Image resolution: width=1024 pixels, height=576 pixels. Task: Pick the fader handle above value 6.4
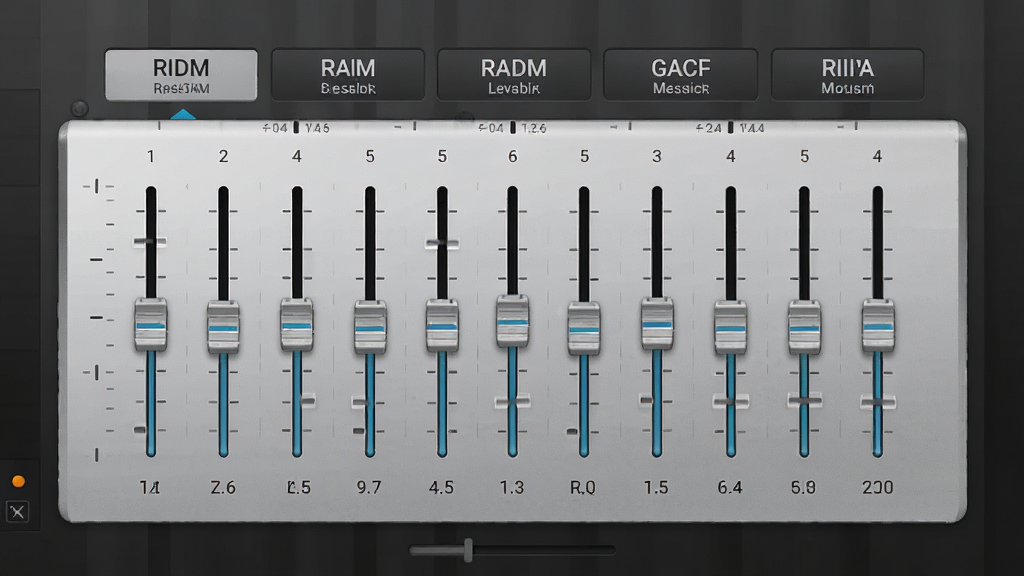(731, 327)
